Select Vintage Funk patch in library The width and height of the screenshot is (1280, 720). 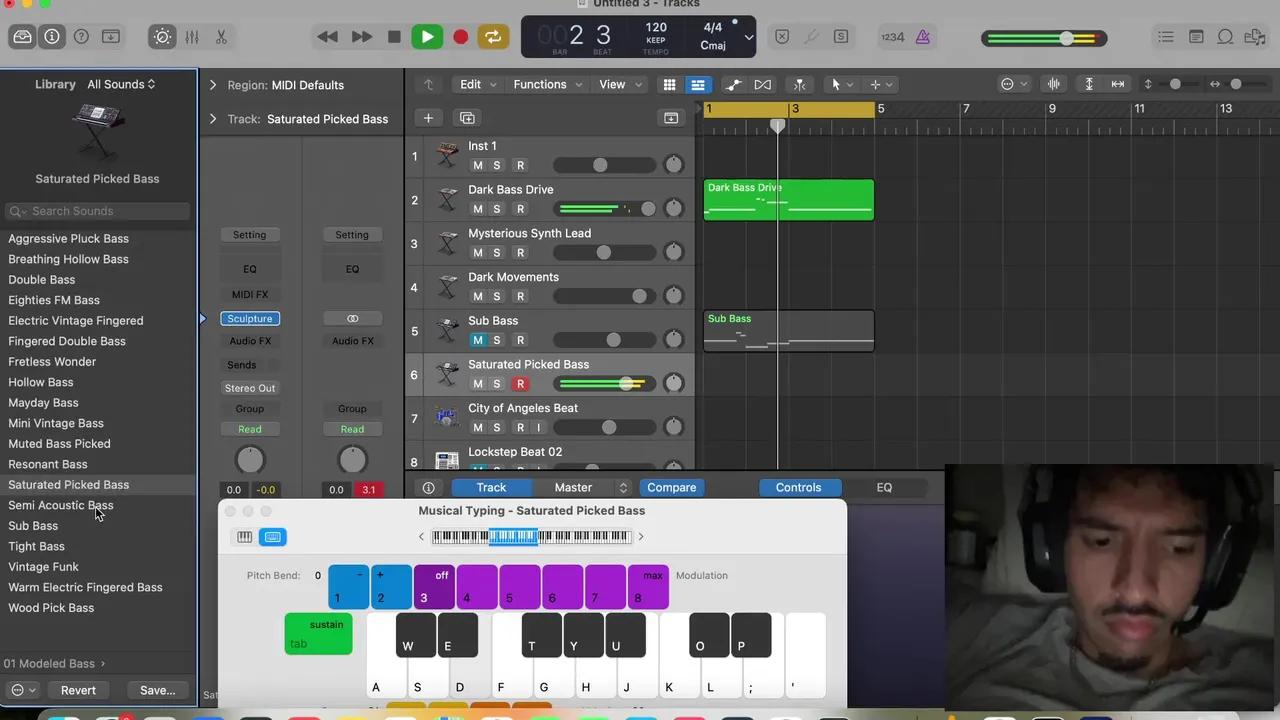coord(43,567)
